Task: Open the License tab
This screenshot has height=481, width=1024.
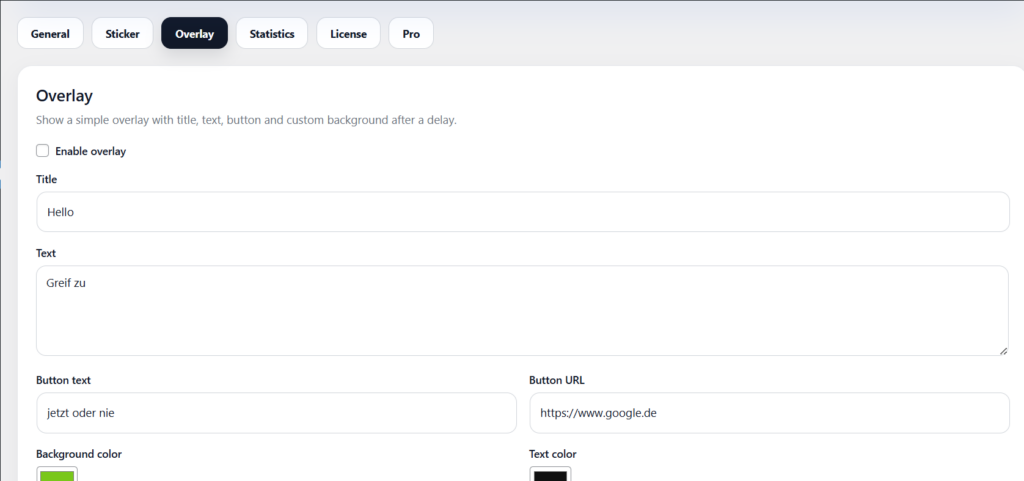Action: coord(348,33)
